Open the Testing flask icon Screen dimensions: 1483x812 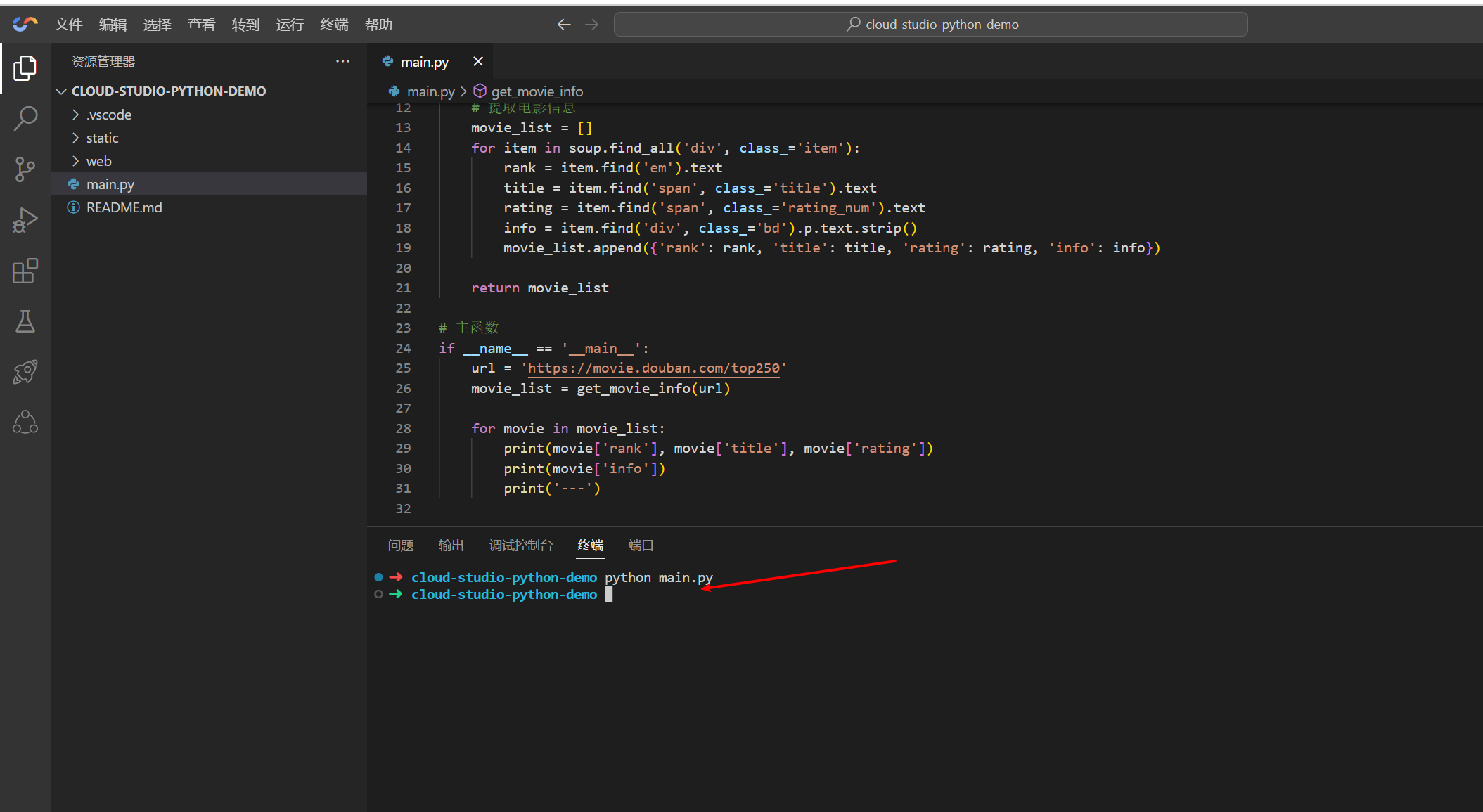[25, 321]
